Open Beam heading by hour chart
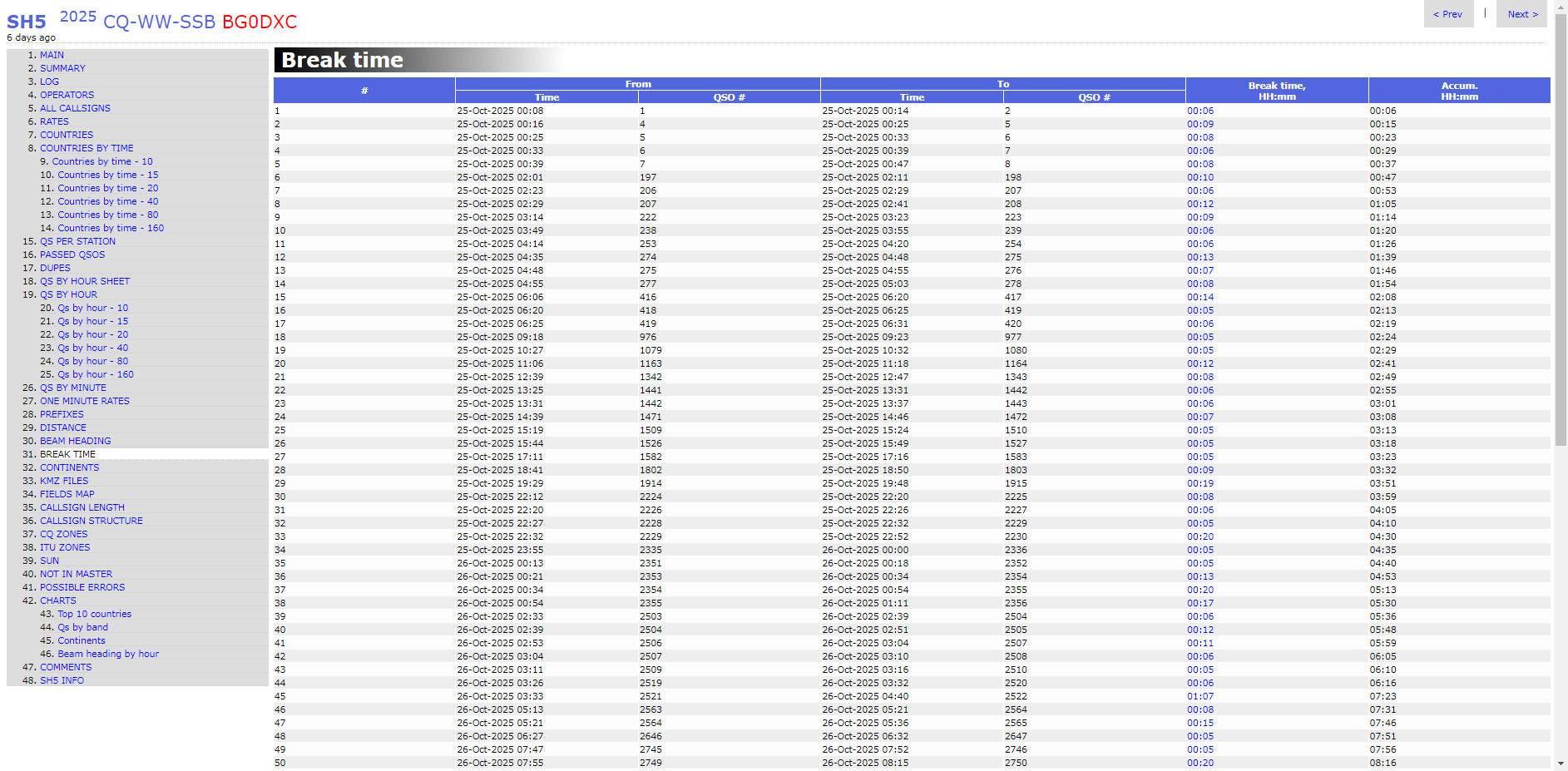 coord(108,654)
